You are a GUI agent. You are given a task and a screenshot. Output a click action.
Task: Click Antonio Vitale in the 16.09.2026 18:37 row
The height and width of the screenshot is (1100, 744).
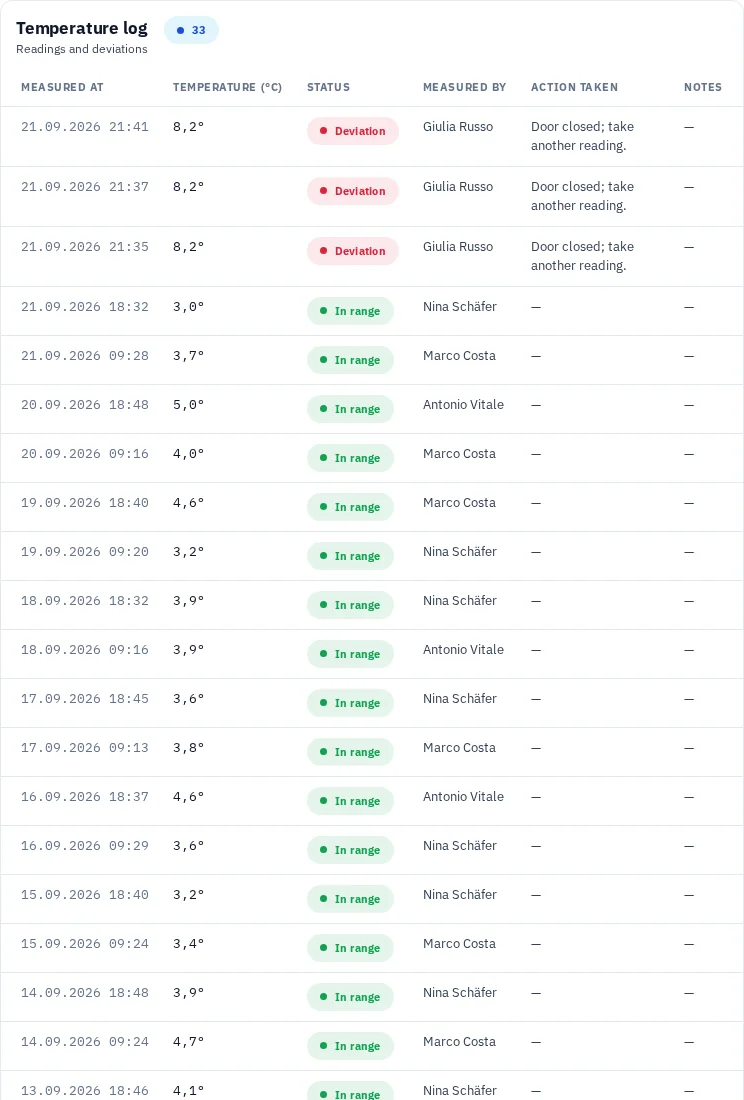(x=464, y=797)
